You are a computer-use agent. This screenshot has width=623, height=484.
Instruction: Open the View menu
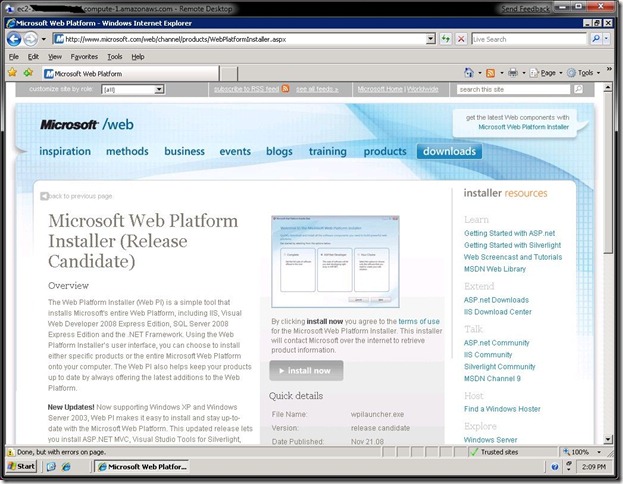[x=55, y=56]
